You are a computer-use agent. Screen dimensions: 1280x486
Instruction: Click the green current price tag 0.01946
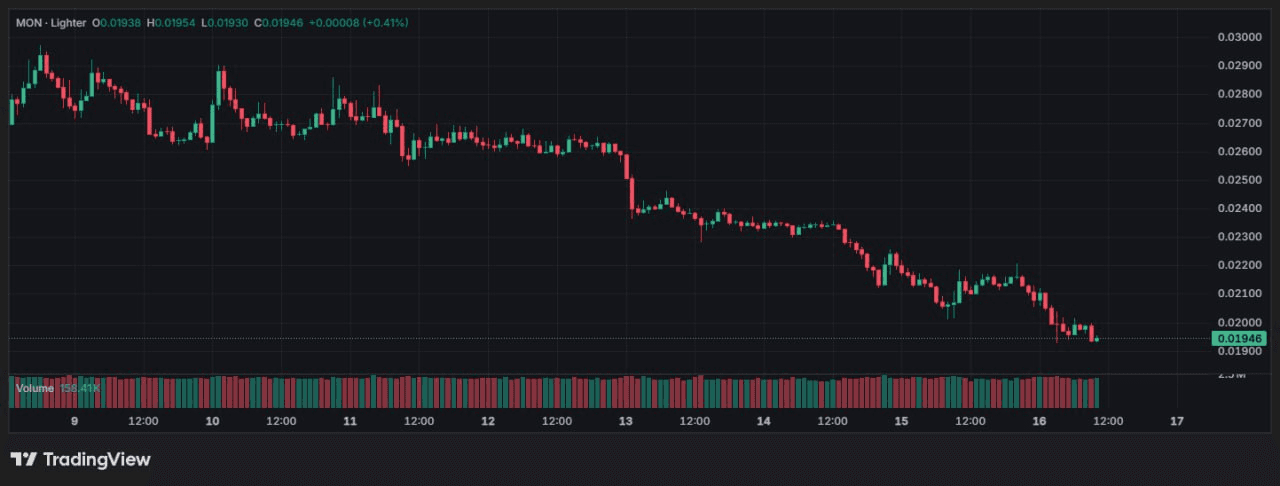pyautogui.click(x=1239, y=339)
